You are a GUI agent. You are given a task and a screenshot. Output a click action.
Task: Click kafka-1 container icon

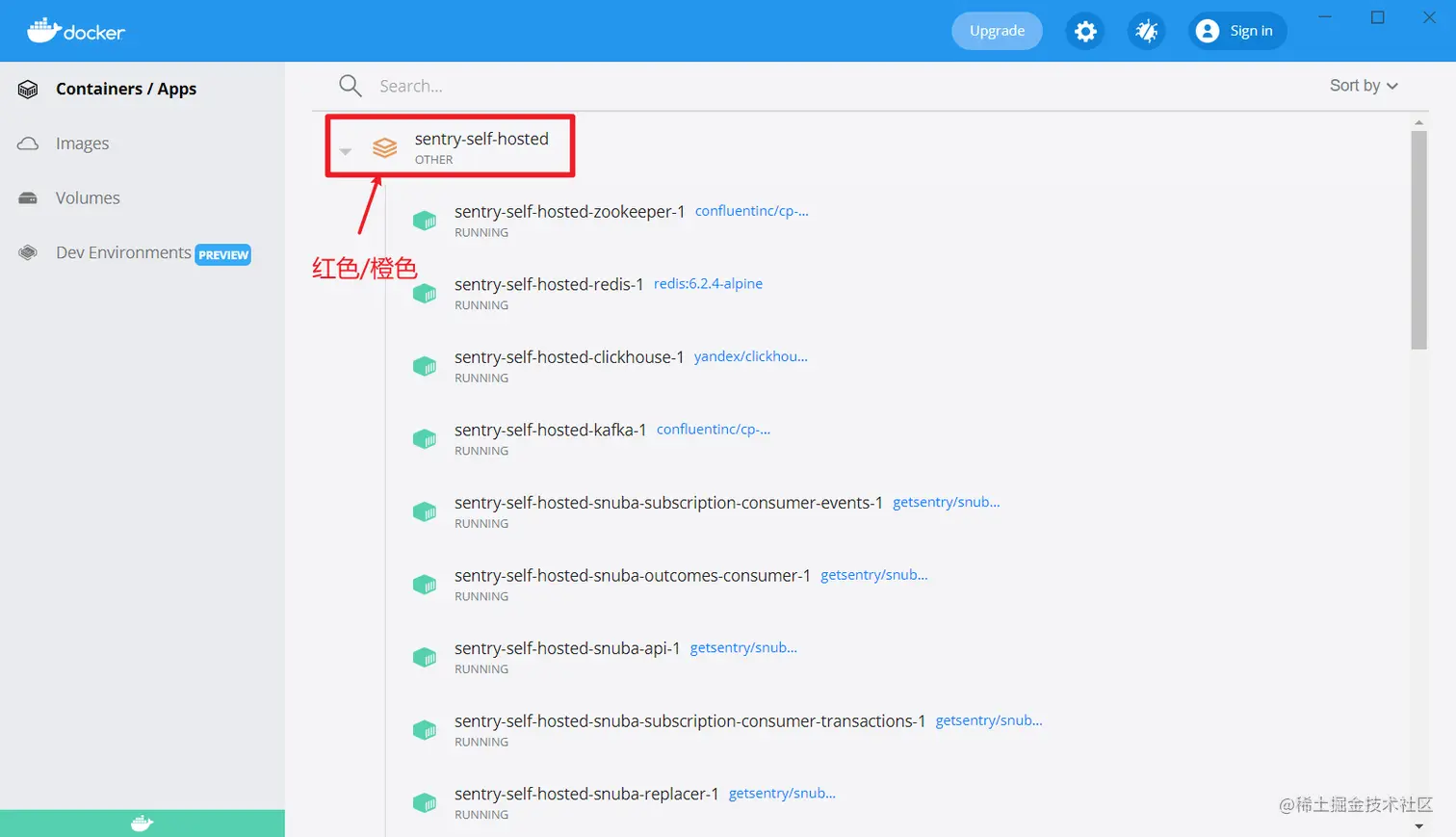pyautogui.click(x=425, y=439)
